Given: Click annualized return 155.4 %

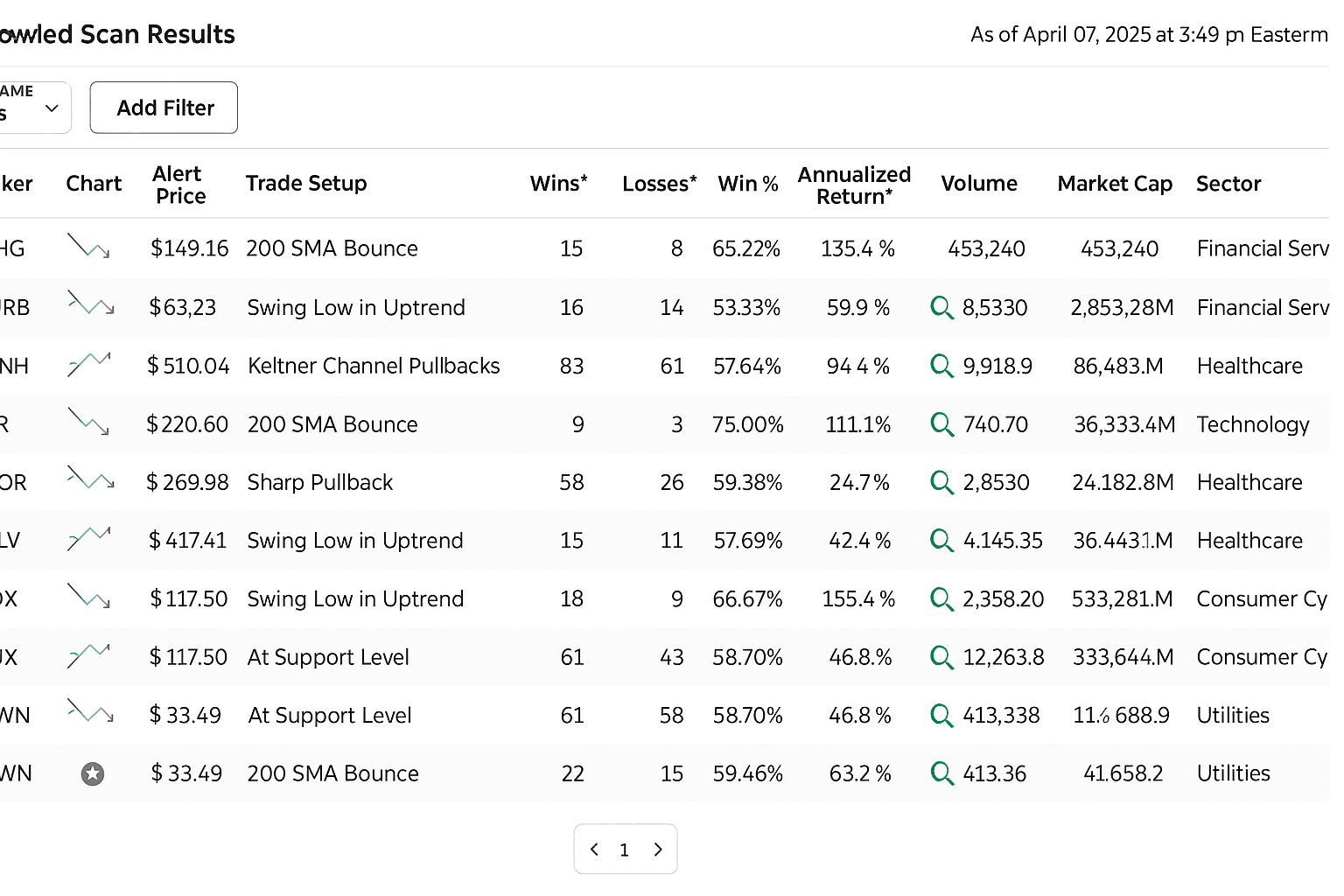Looking at the screenshot, I should tap(858, 599).
